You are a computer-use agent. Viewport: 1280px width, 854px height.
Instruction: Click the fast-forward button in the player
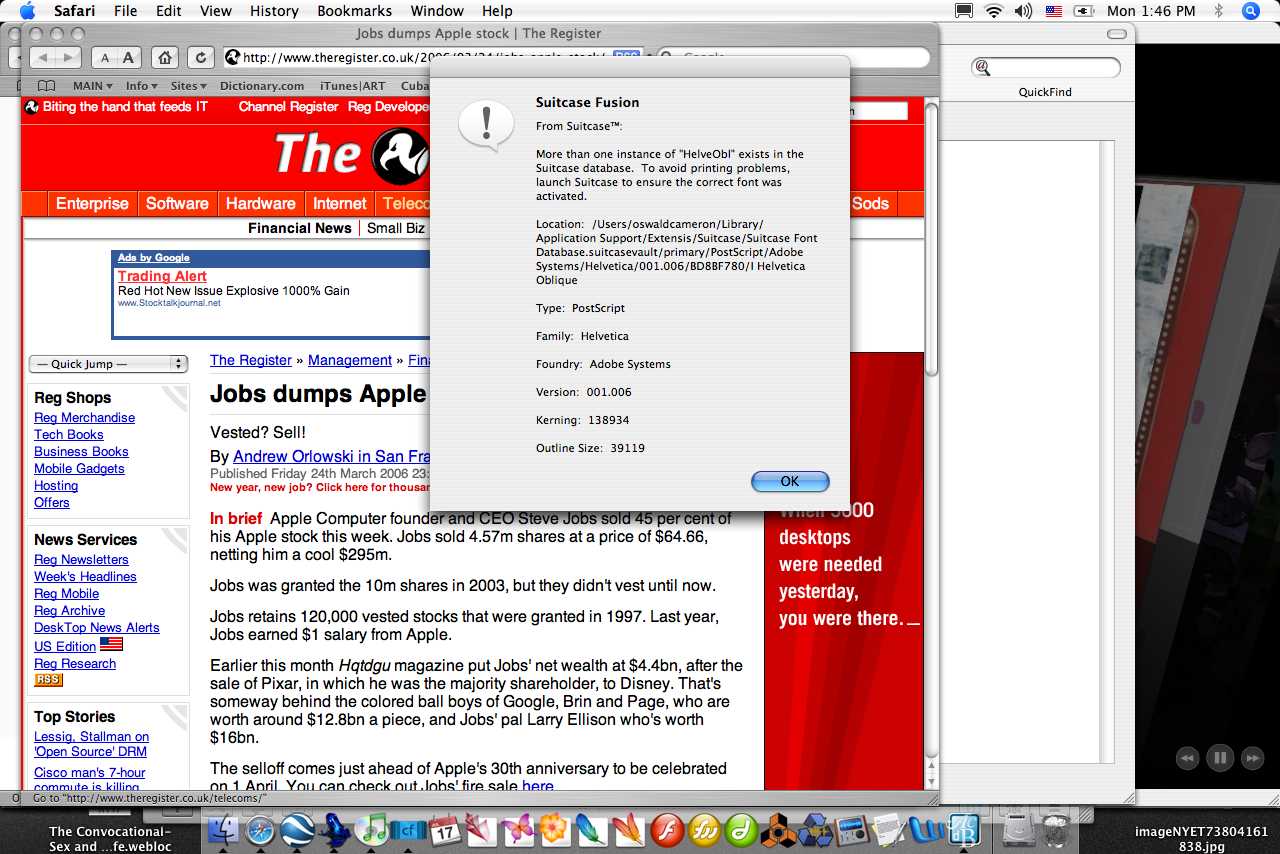pos(1252,758)
